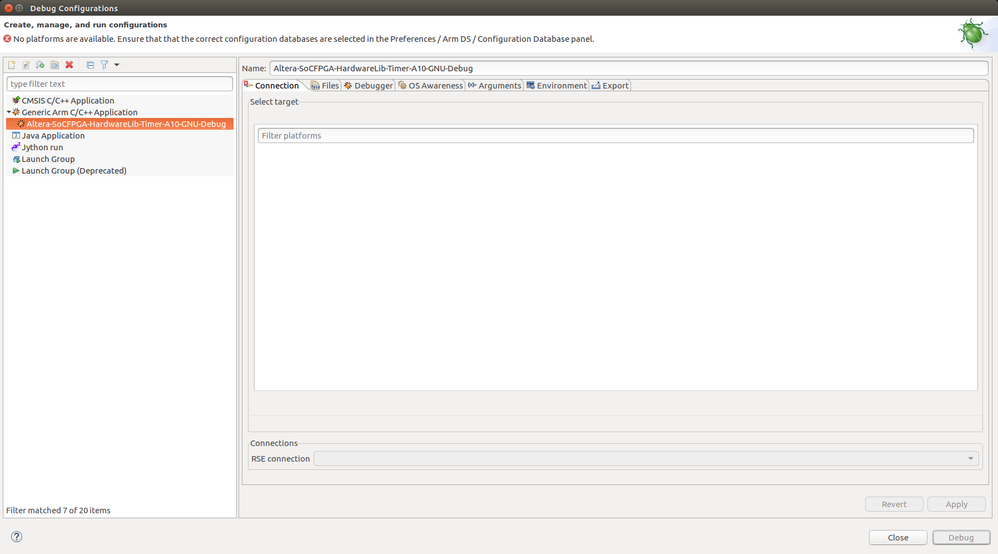This screenshot has width=998, height=554.
Task: Click the Apply button
Action: point(956,504)
